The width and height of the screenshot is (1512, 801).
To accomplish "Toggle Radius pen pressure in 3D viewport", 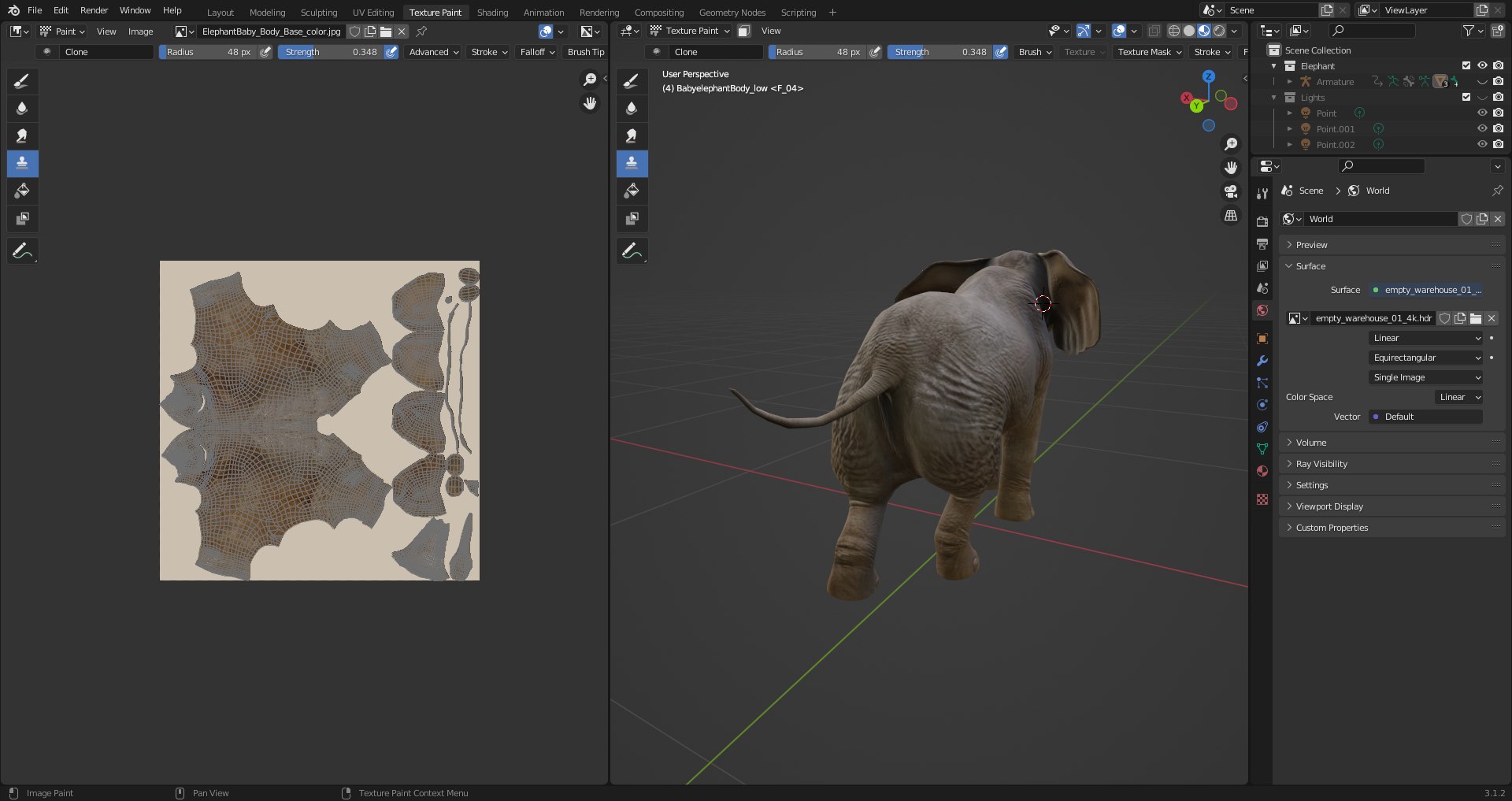I will click(875, 52).
